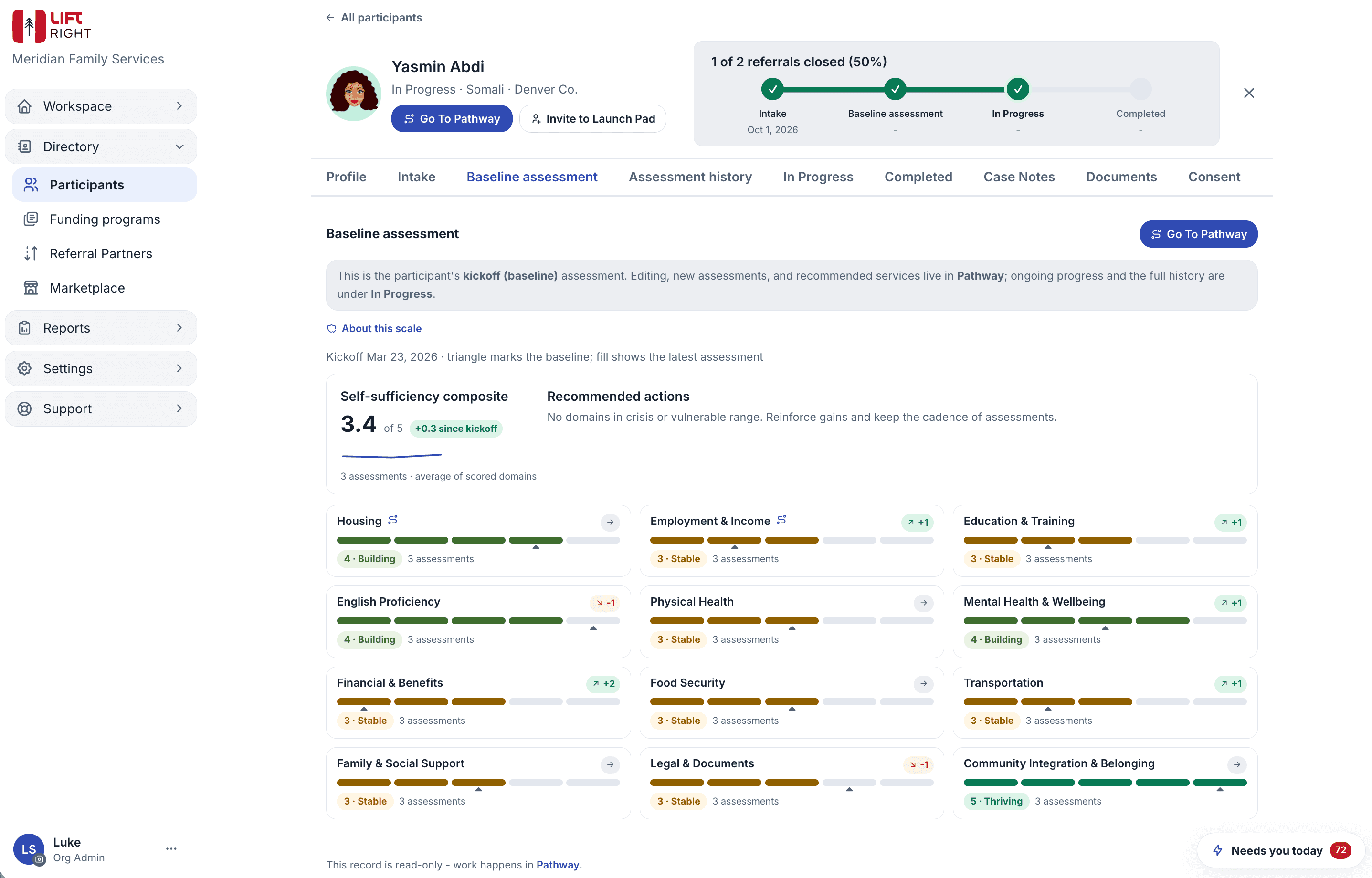The width and height of the screenshot is (1372, 878).
Task: Click the Intake step marker
Action: point(772,89)
